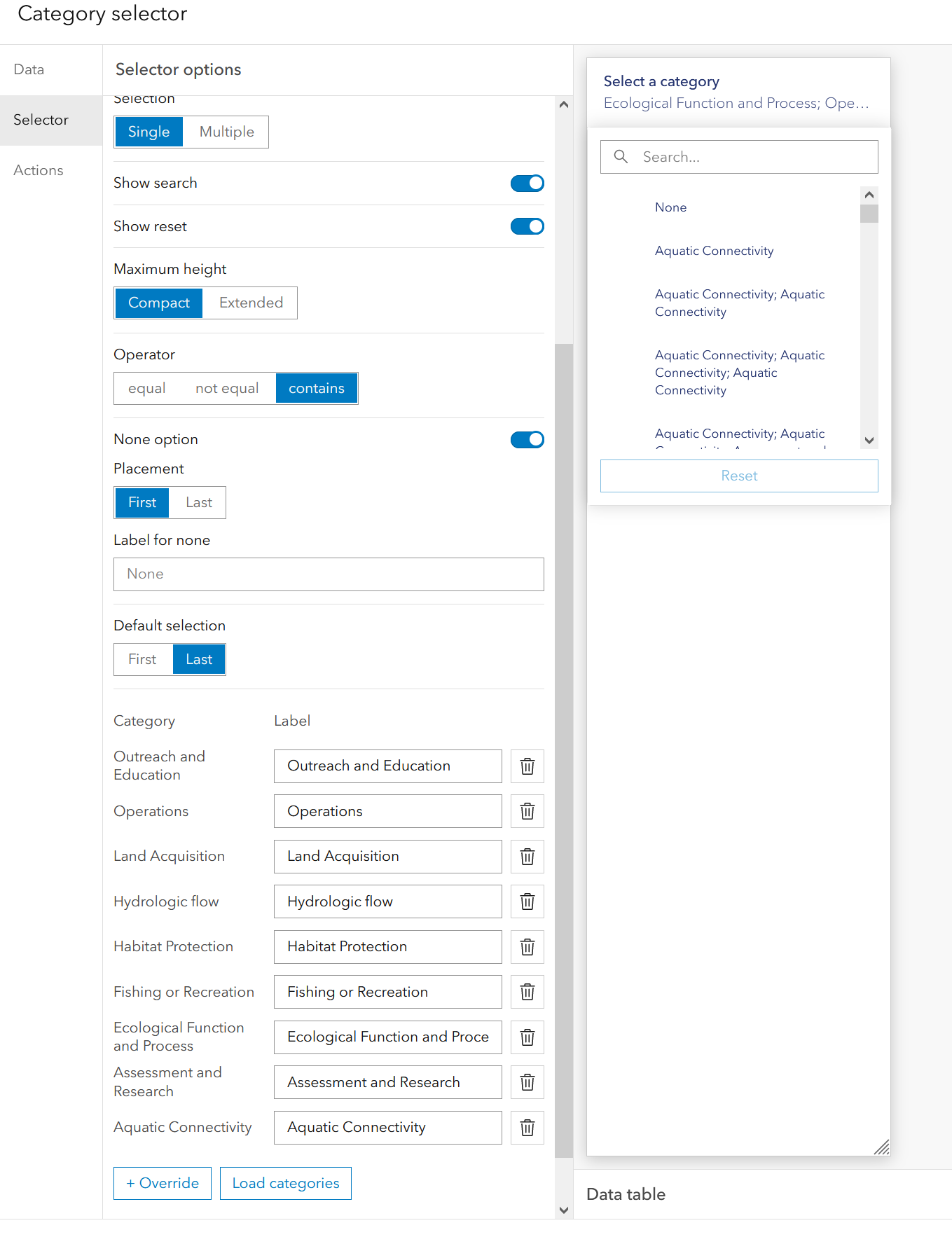Select the triple Aquatic Connectivity list item

click(x=729, y=373)
